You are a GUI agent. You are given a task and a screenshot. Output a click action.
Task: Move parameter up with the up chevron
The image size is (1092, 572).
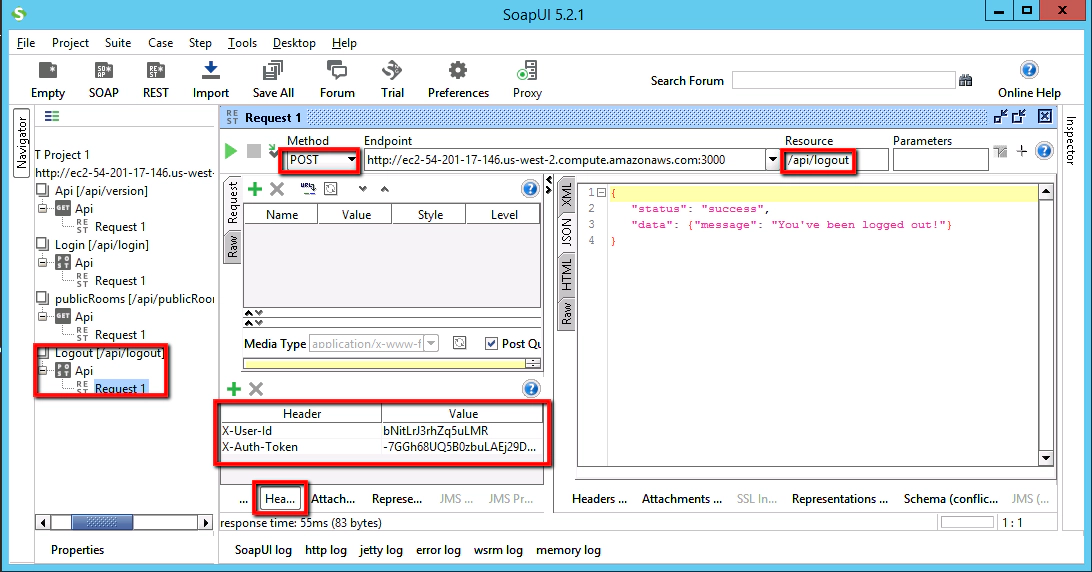coord(384,189)
